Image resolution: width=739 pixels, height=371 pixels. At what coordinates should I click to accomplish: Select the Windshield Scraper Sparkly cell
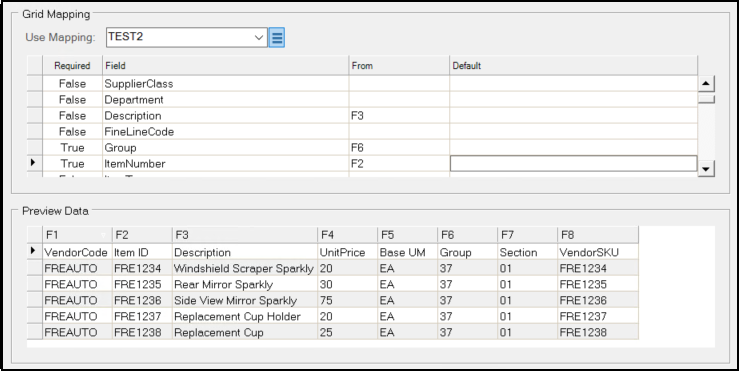coord(245,269)
